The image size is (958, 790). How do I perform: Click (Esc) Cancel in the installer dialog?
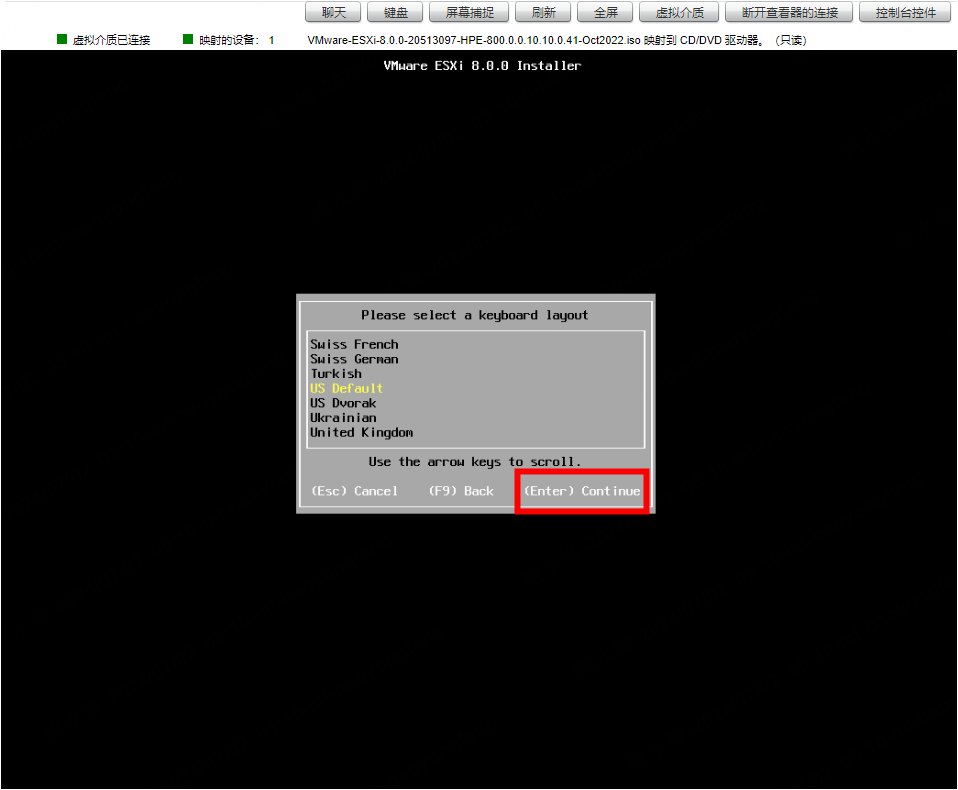point(354,491)
